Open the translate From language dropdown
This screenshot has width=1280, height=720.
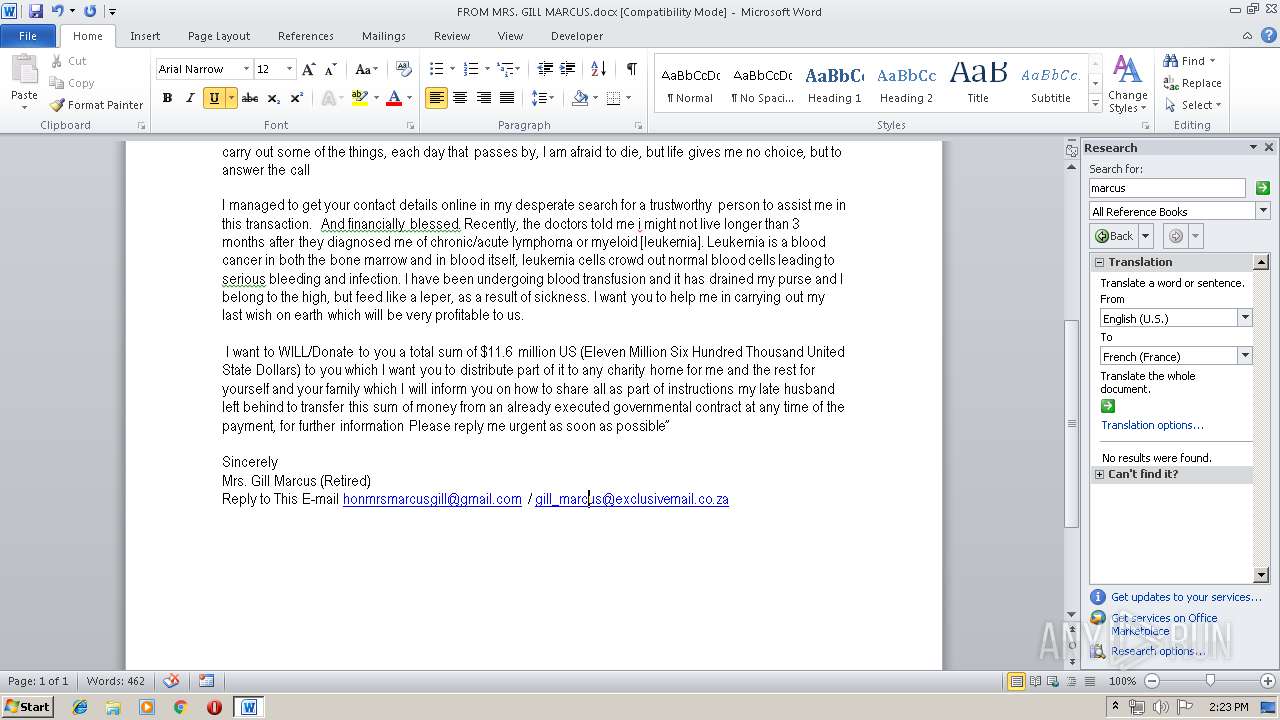(x=1245, y=318)
